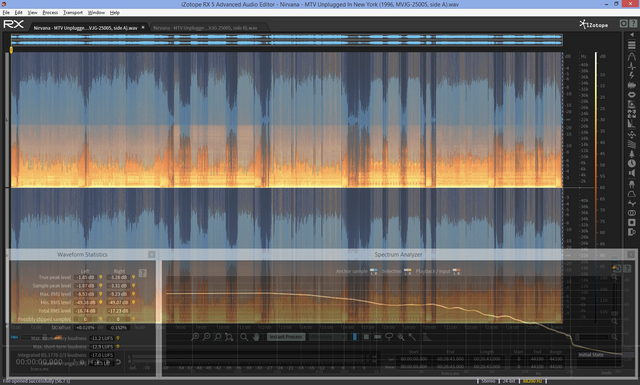Viewport: 640px width, 385px height.
Task: Open the View menu
Action: tap(32, 13)
